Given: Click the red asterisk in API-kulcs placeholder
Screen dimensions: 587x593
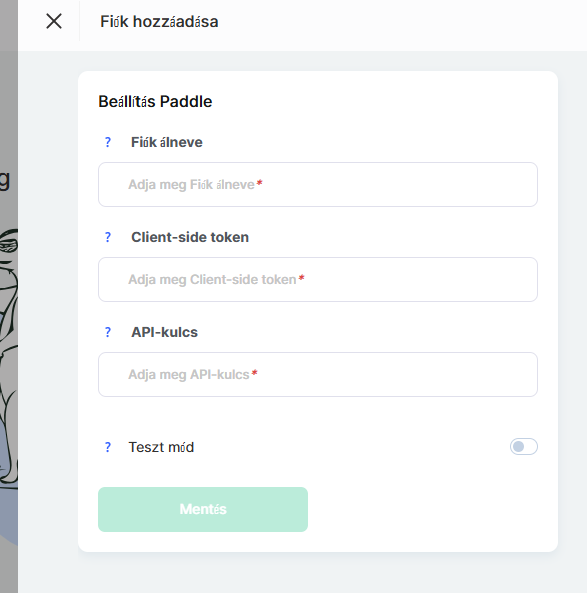Looking at the screenshot, I should point(255,373).
